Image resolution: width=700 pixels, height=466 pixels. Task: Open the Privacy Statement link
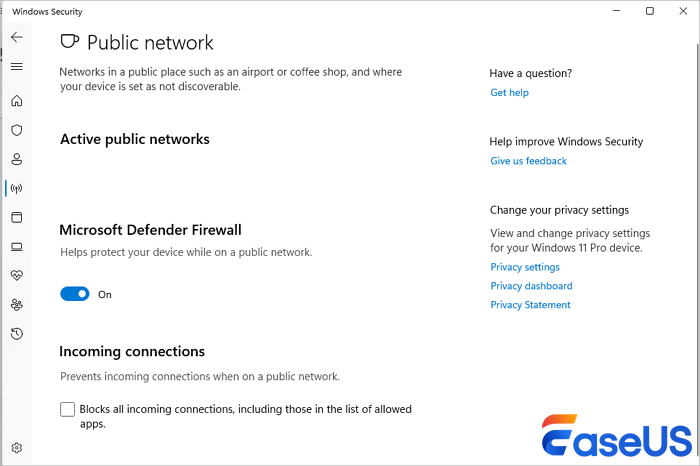(530, 305)
